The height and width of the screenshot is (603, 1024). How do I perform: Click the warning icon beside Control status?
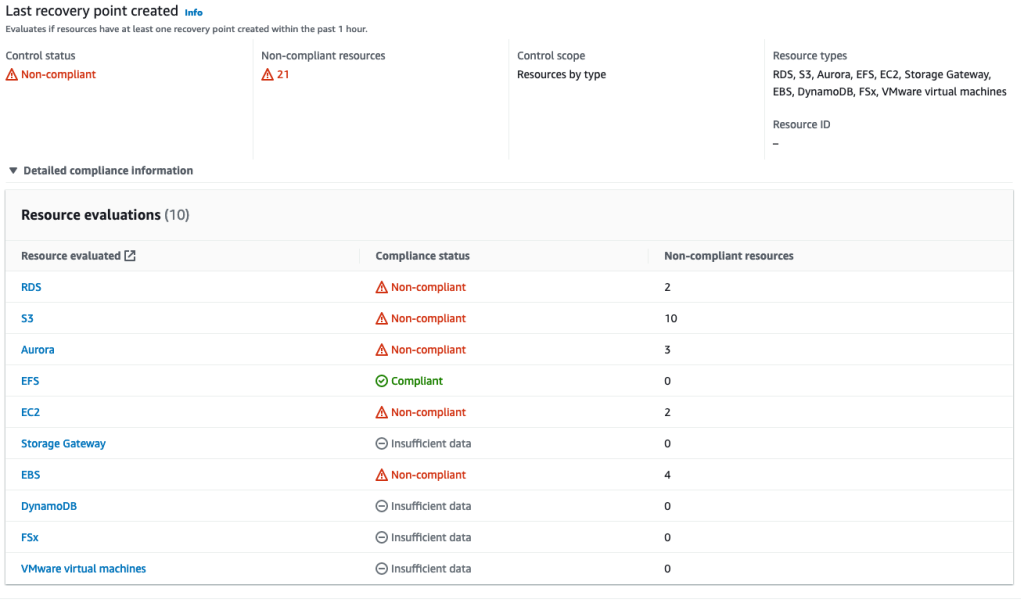13,74
